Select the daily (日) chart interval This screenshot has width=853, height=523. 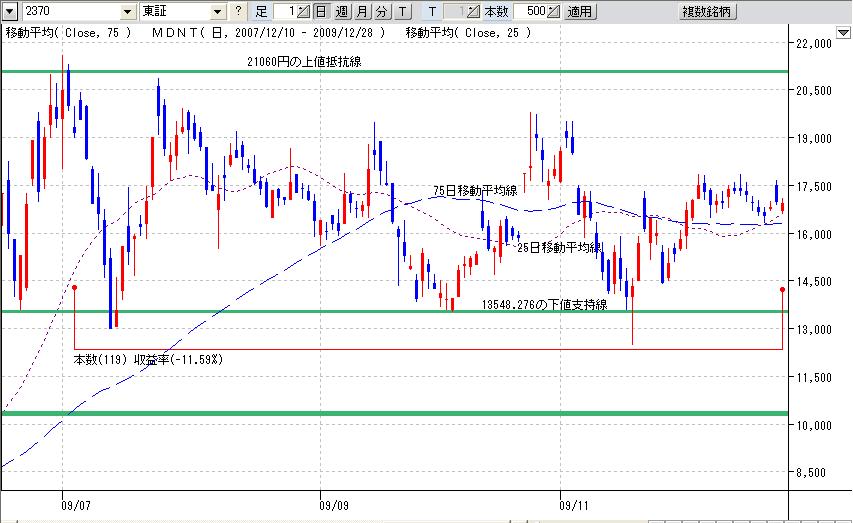pyautogui.click(x=320, y=12)
